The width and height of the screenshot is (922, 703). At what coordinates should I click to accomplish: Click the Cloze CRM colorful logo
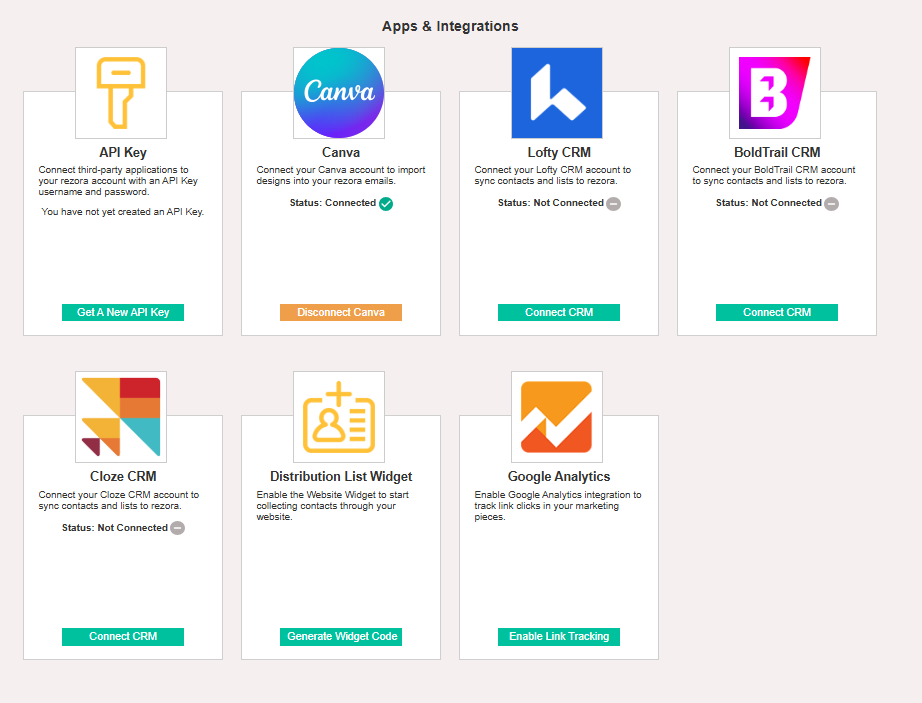point(121,417)
